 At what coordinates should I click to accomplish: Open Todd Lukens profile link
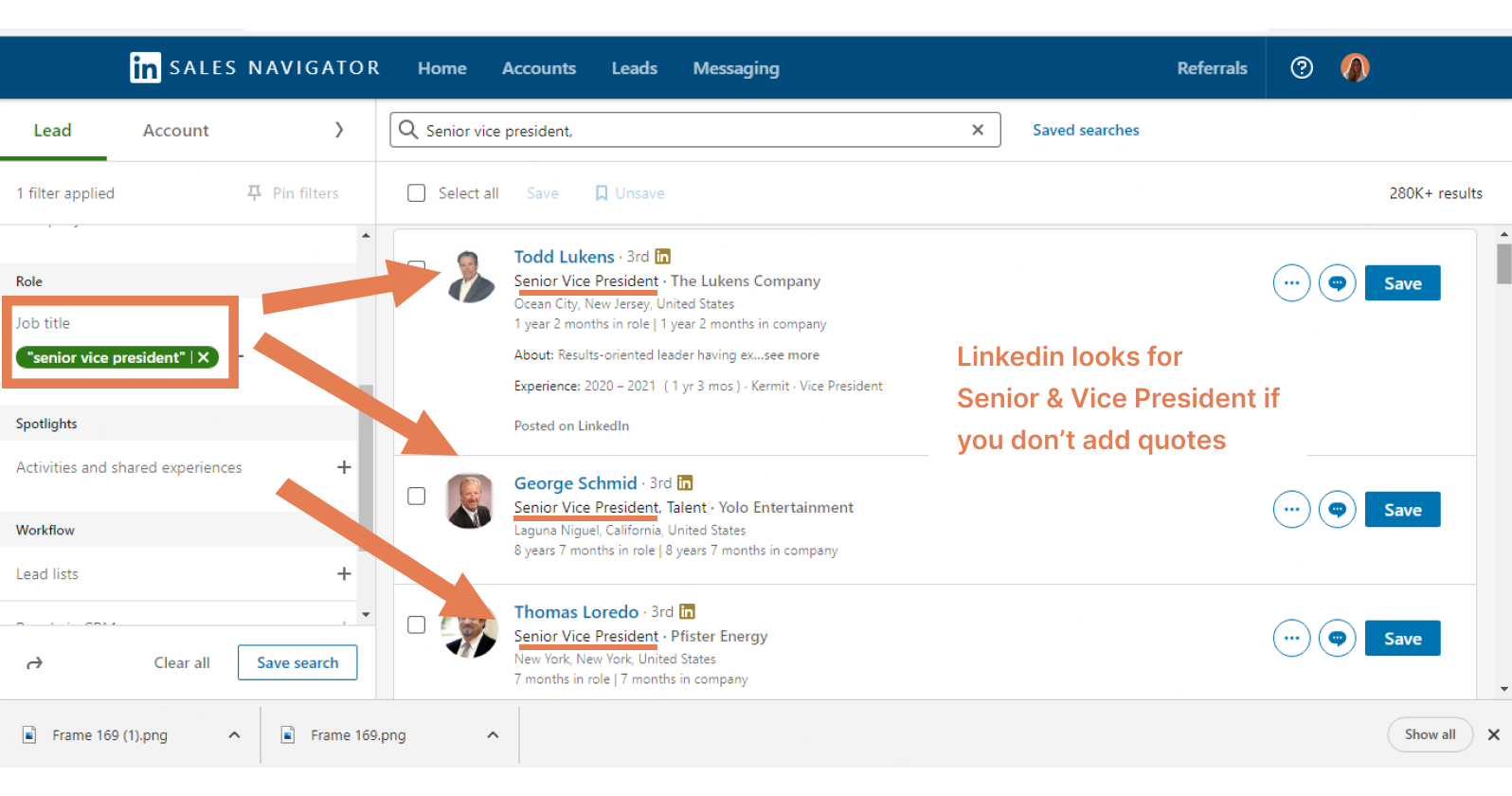coord(565,257)
